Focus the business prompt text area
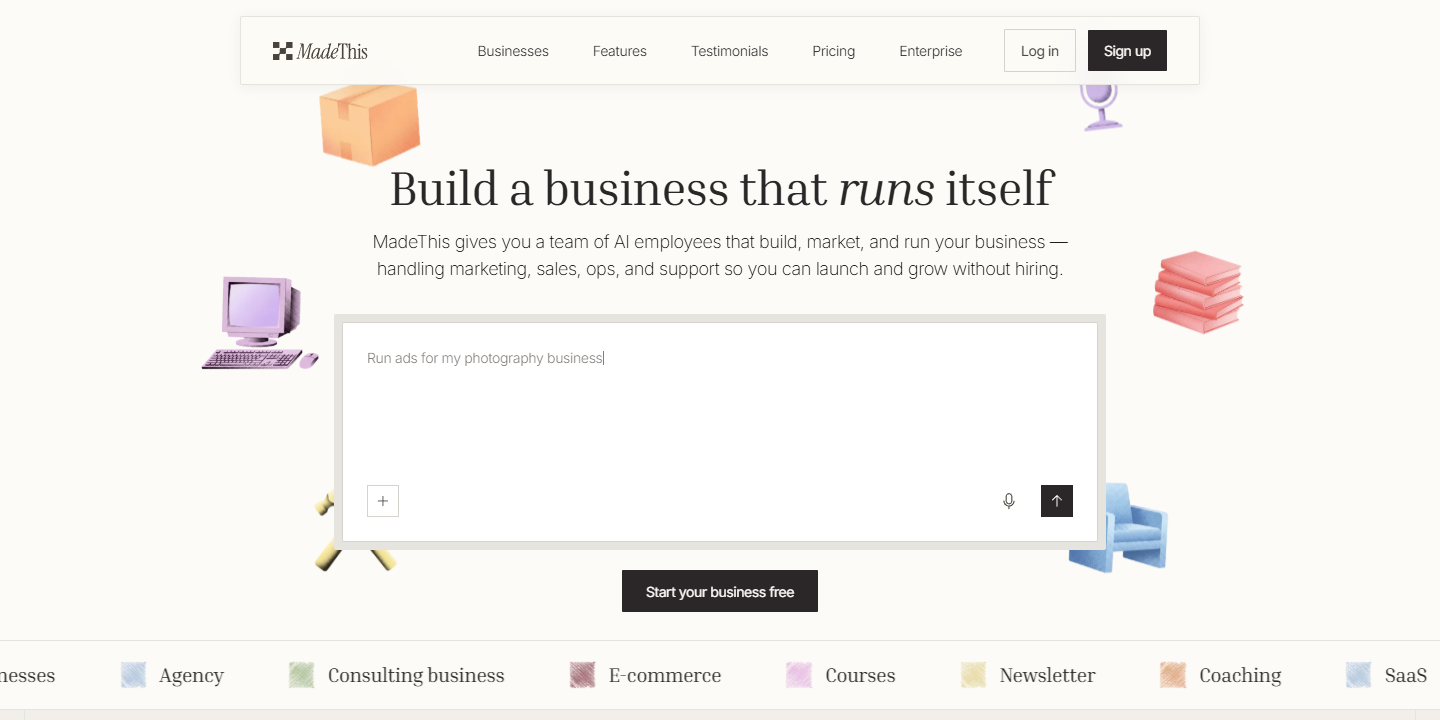Viewport: 1440px width, 720px height. 720,410
